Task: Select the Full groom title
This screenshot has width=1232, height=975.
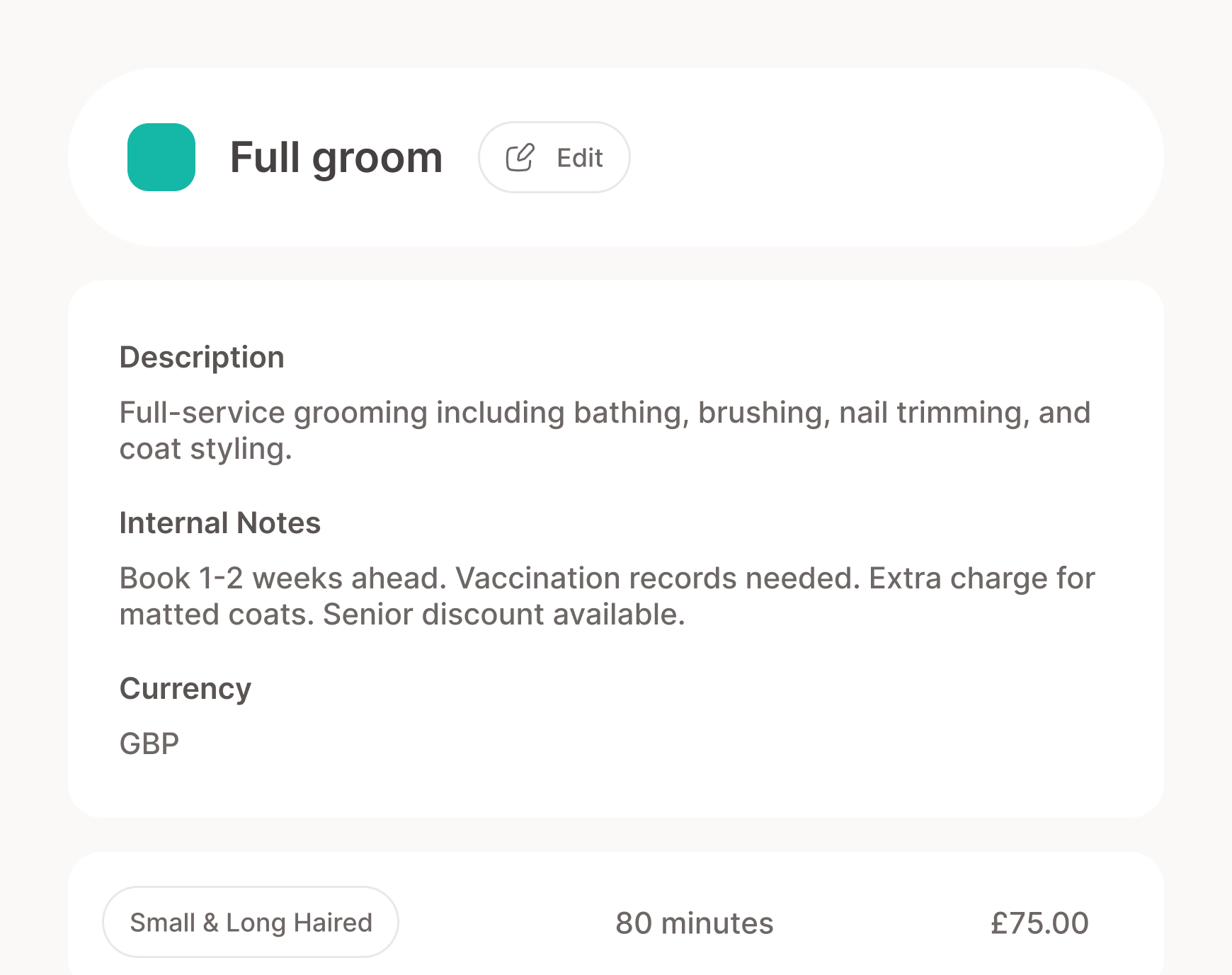Action: (336, 157)
